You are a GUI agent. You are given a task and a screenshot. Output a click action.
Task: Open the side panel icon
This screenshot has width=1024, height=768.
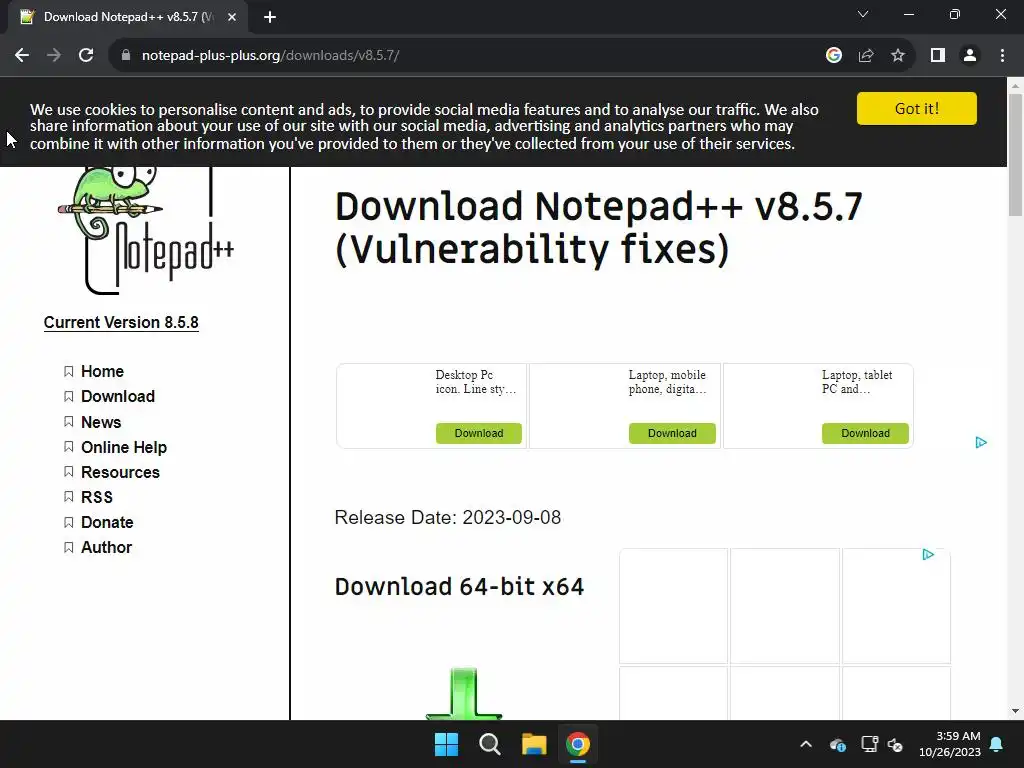click(x=938, y=56)
